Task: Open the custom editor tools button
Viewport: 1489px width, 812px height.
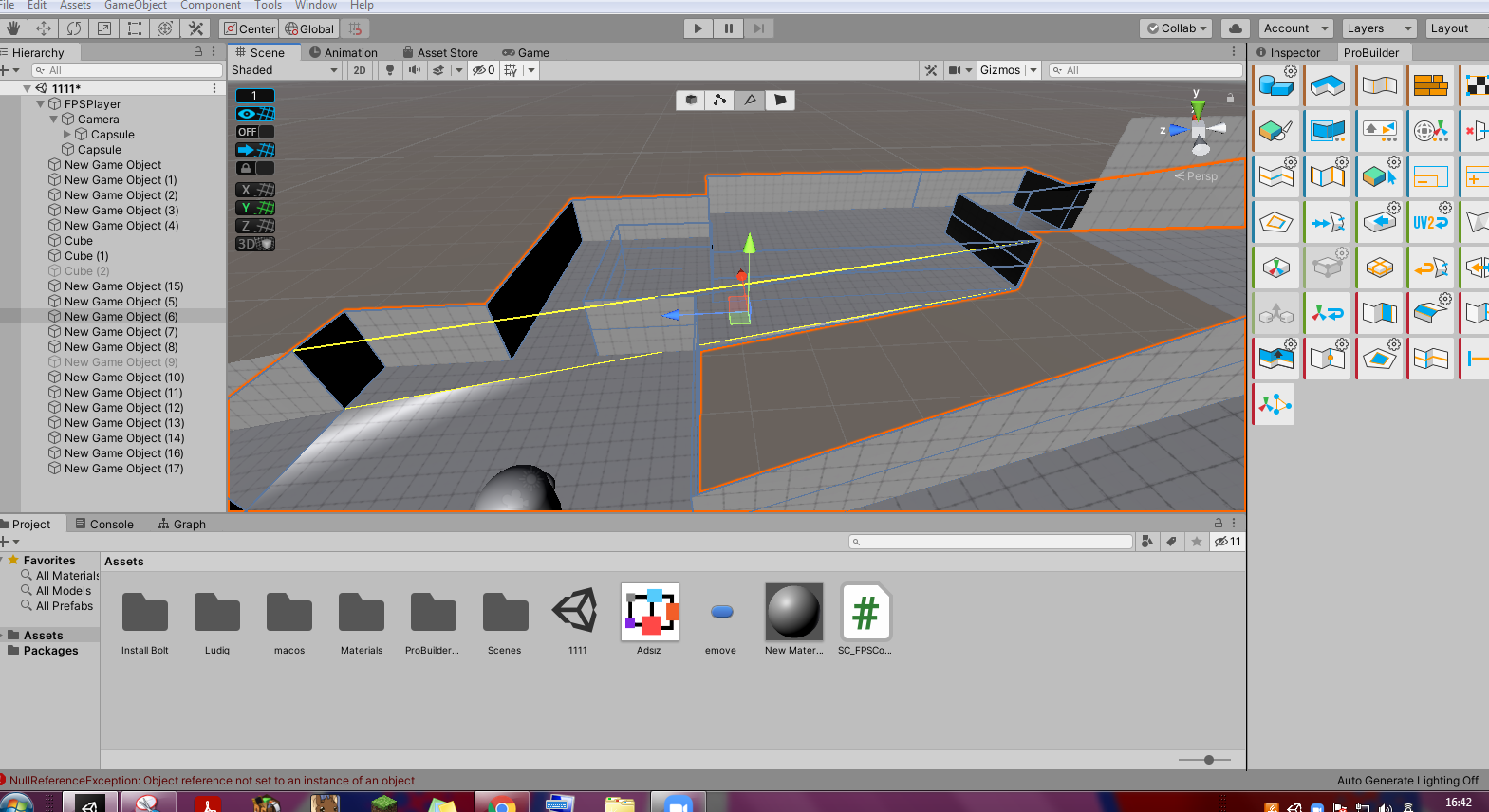Action: (196, 28)
